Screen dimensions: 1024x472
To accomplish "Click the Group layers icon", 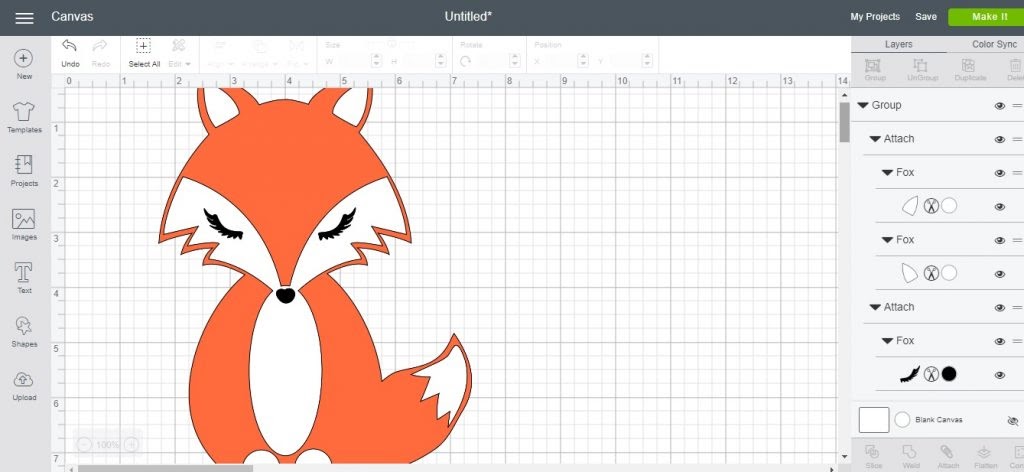I will (874, 70).
